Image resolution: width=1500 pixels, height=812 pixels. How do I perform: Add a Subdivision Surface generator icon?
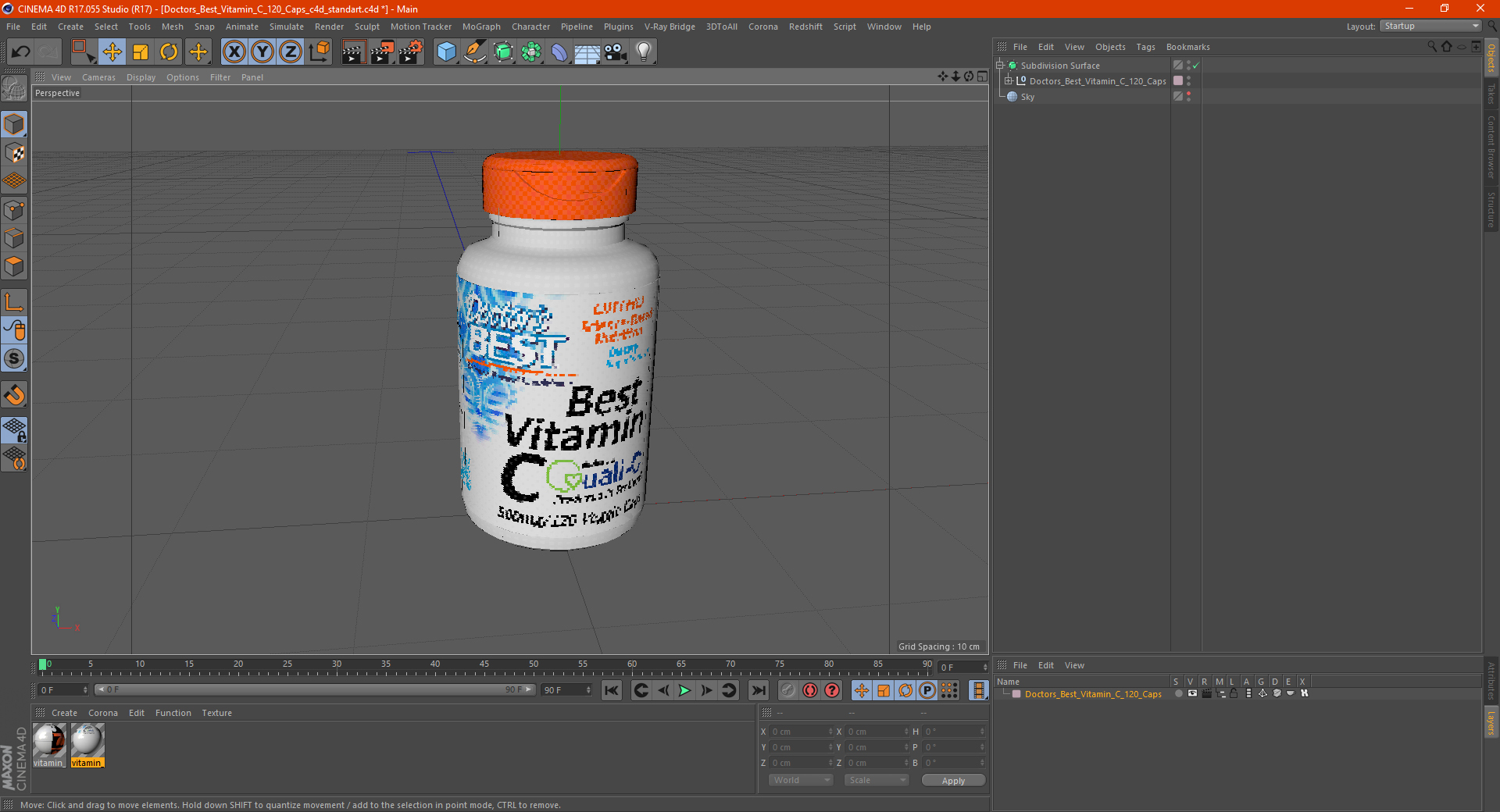pos(503,52)
